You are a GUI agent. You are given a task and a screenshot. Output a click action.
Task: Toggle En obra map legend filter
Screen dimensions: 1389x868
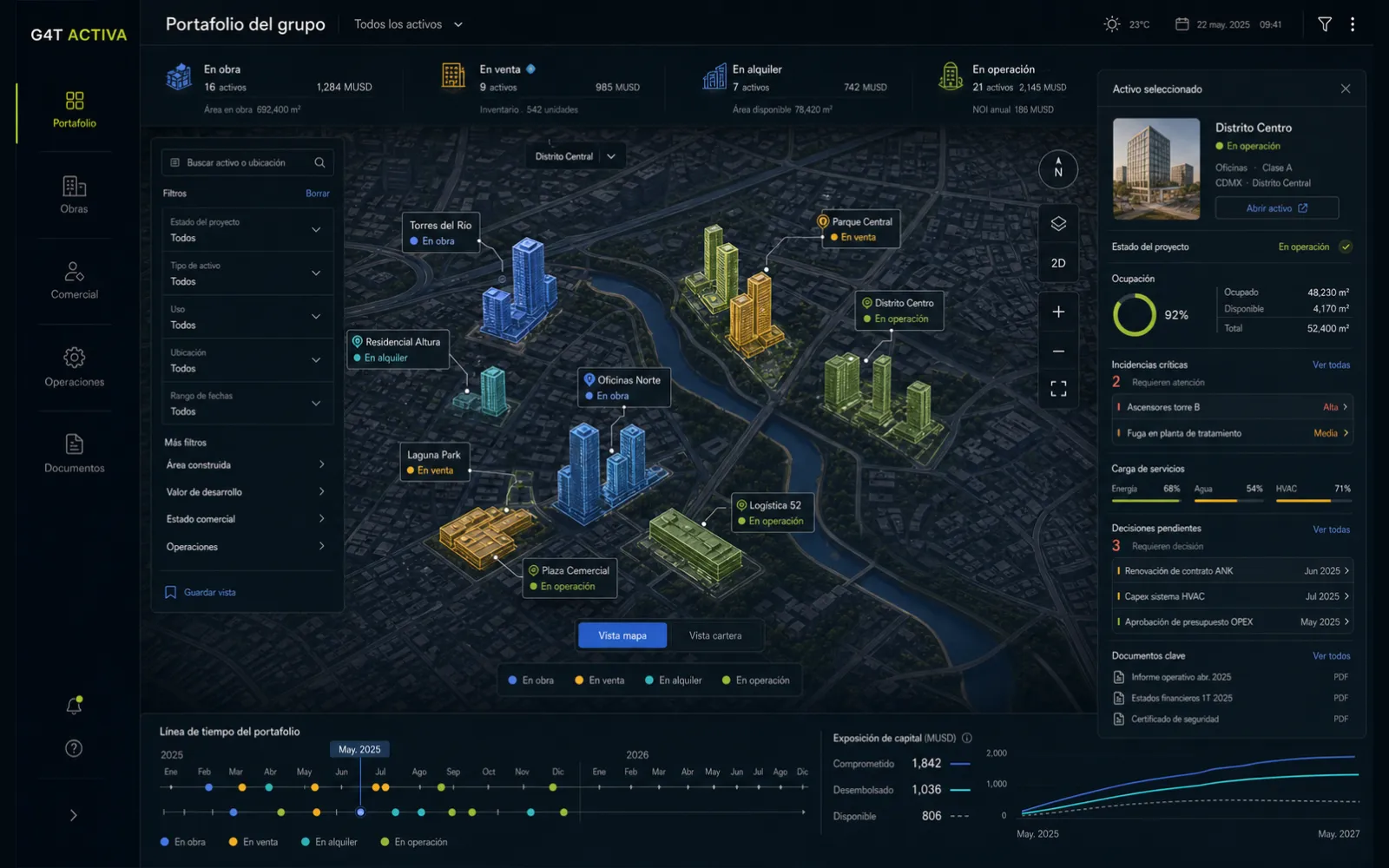coord(531,681)
